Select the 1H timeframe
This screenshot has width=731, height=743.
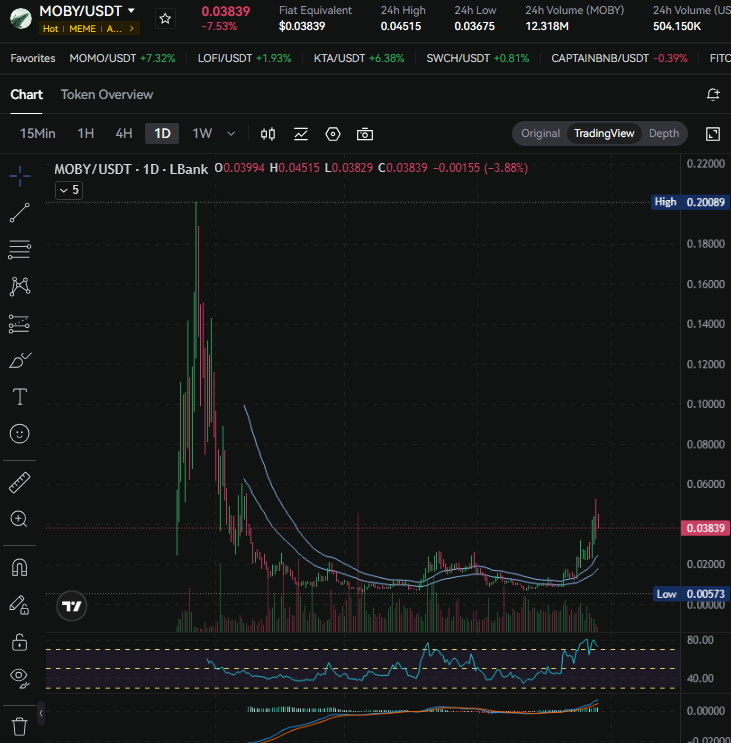coord(86,134)
